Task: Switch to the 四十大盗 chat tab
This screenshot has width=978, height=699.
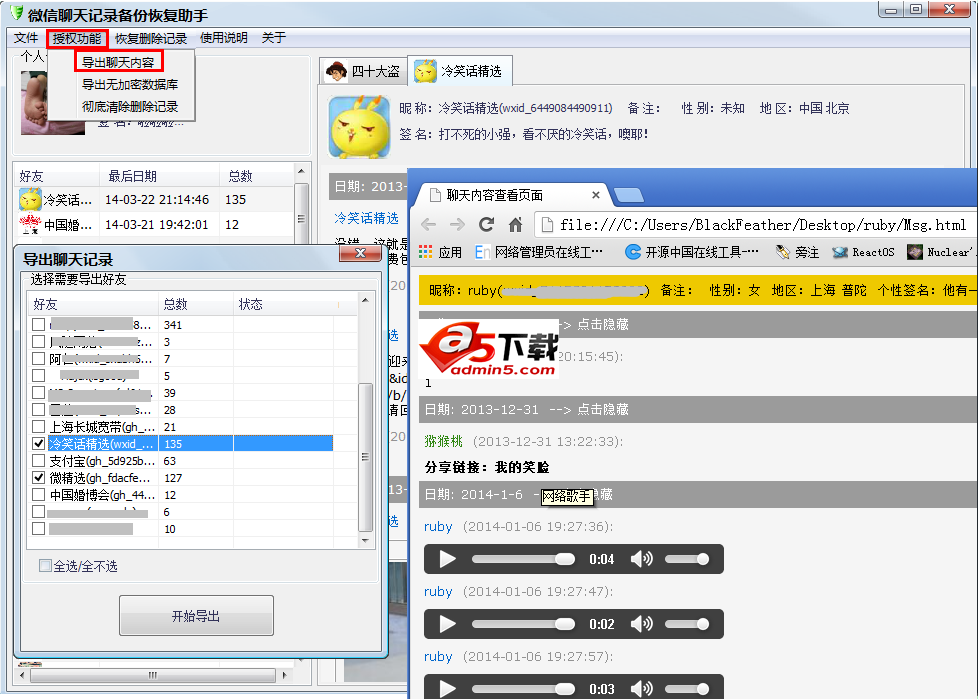Action: [364, 71]
